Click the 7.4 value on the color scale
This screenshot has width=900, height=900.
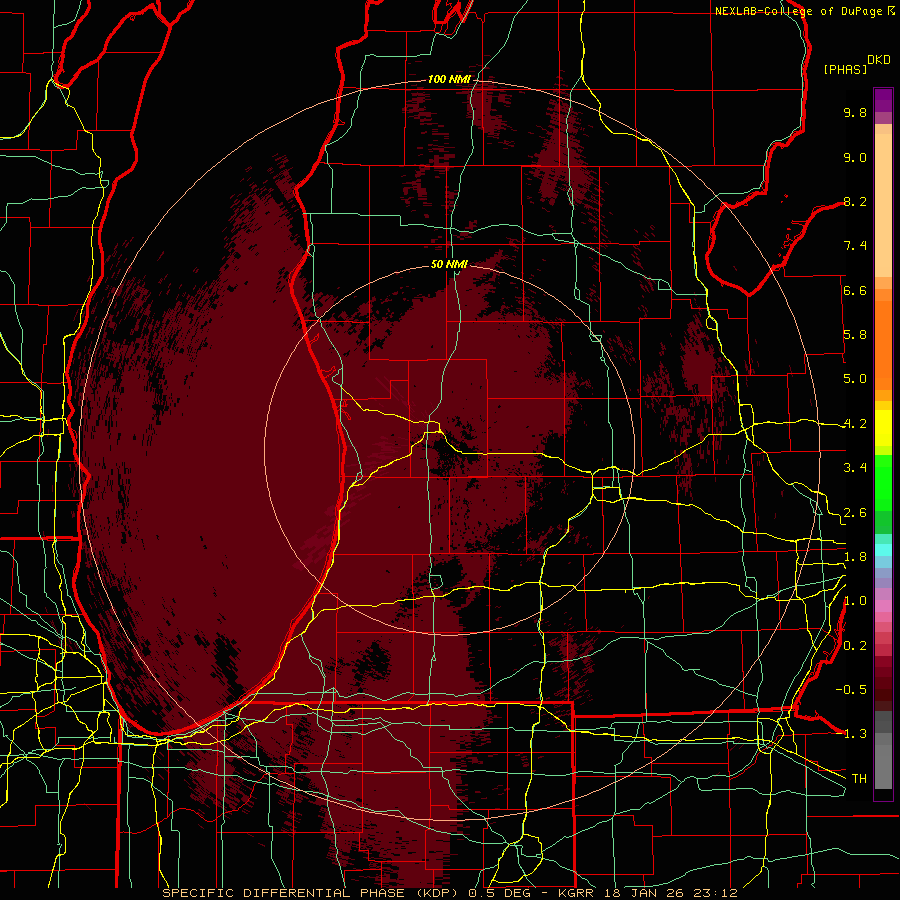tap(855, 246)
